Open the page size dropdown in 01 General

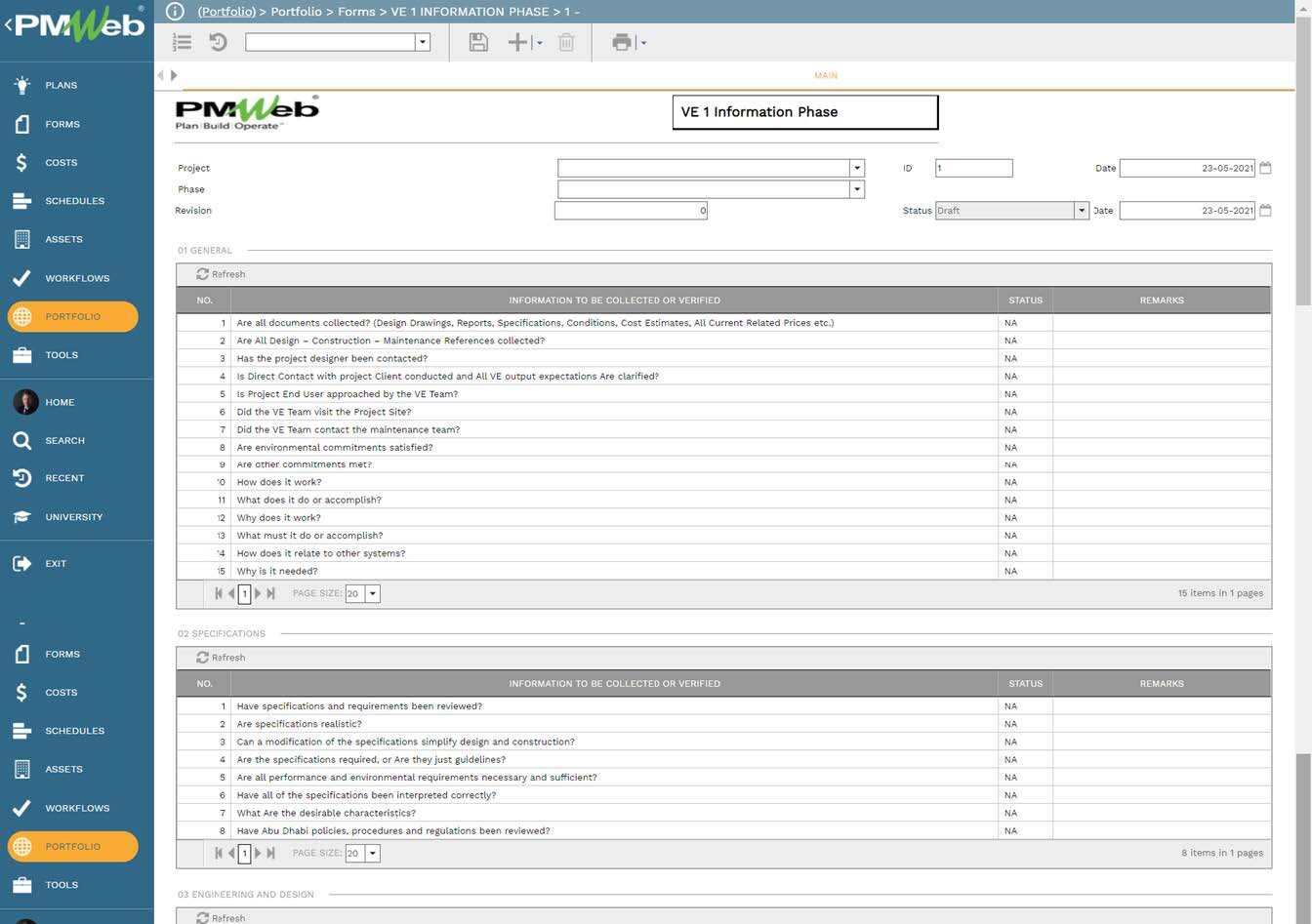point(372,592)
